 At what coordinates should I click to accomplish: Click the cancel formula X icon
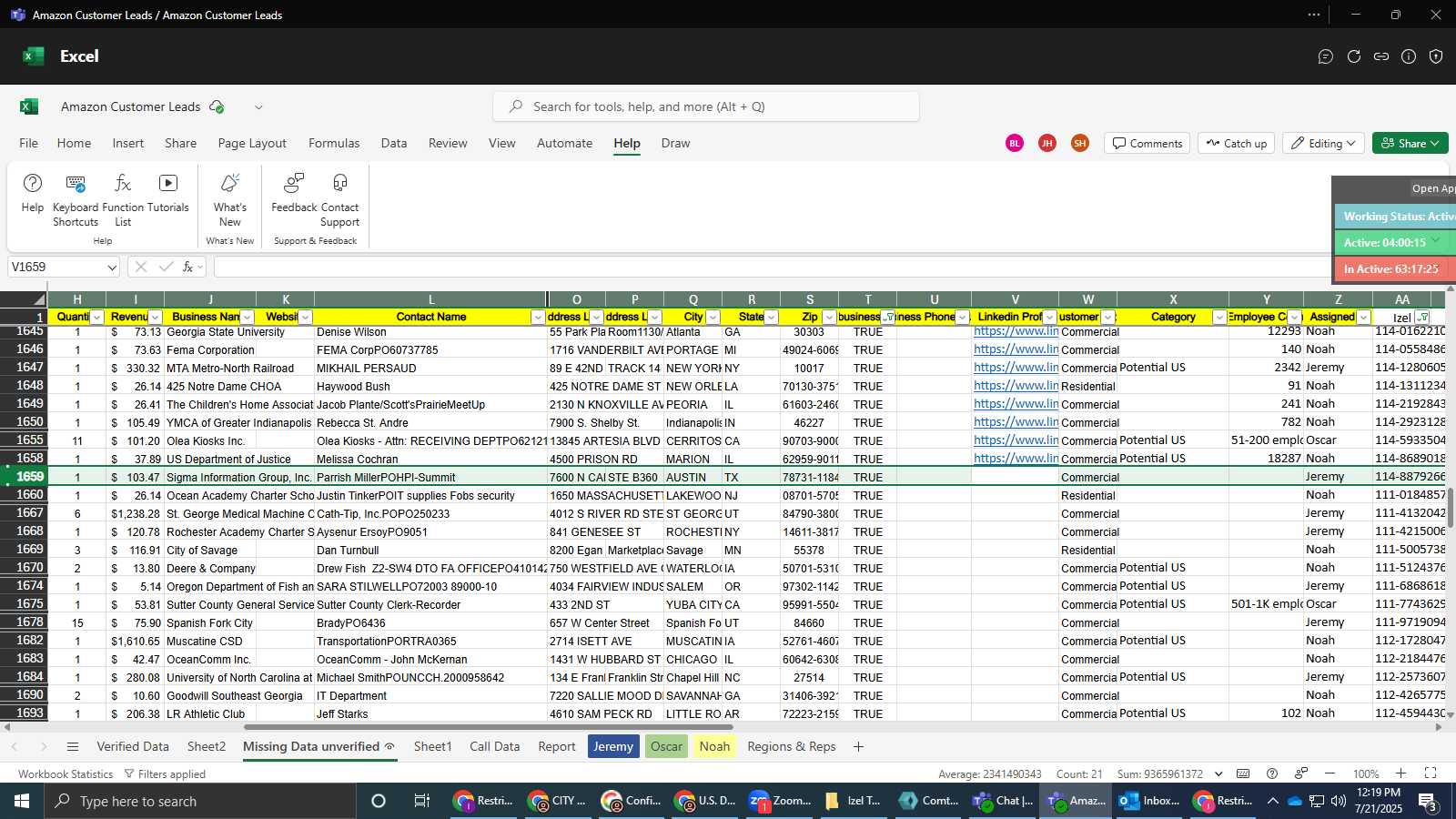[x=140, y=267]
